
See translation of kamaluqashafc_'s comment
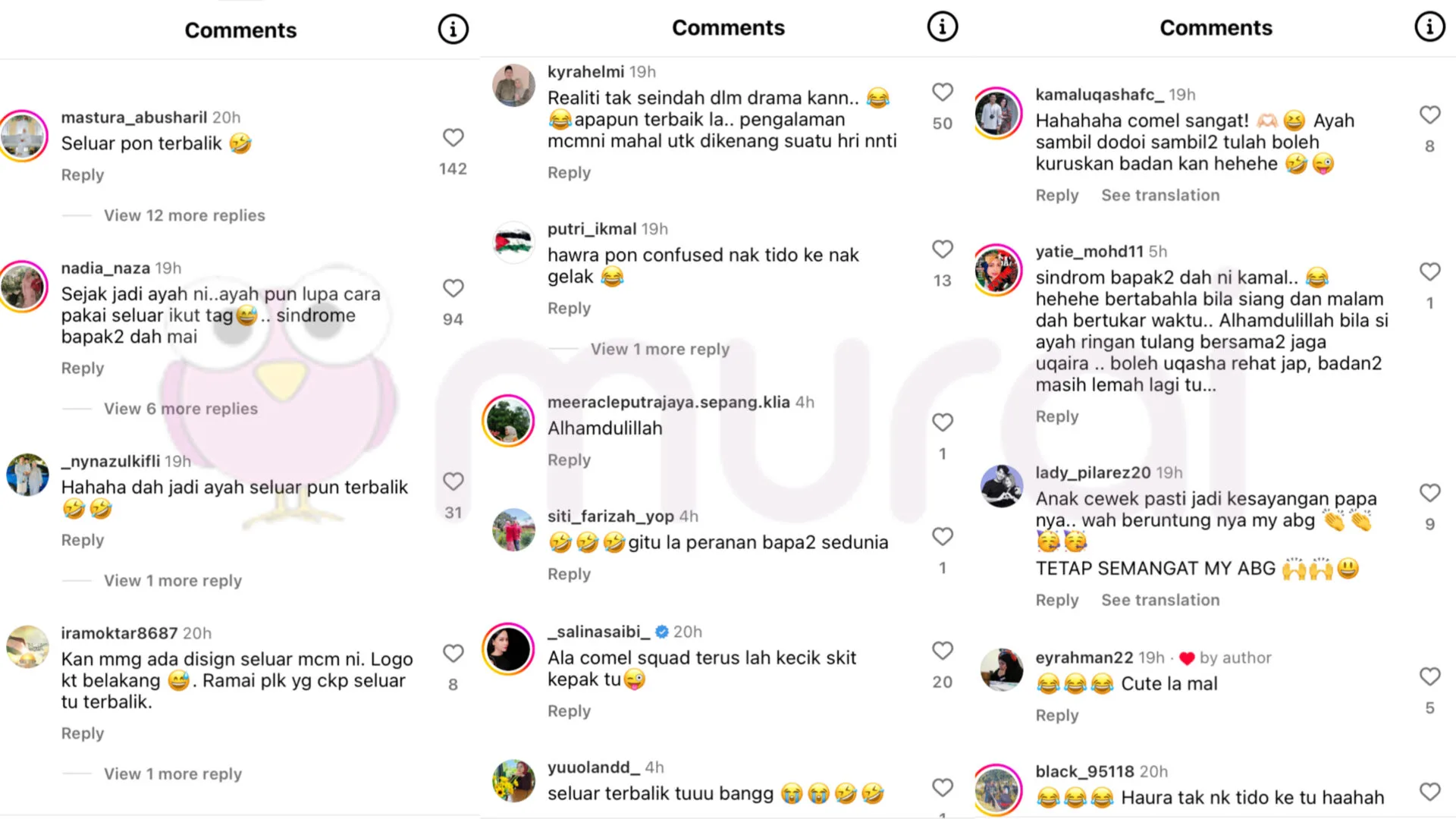pos(1160,195)
